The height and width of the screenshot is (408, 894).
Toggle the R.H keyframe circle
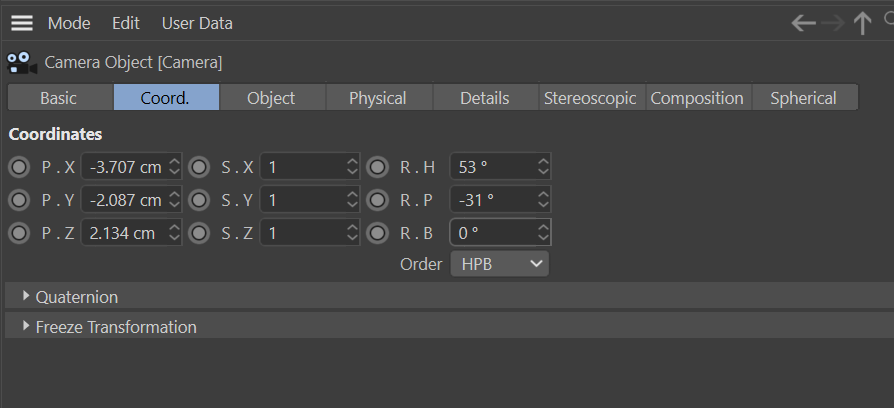tap(377, 167)
